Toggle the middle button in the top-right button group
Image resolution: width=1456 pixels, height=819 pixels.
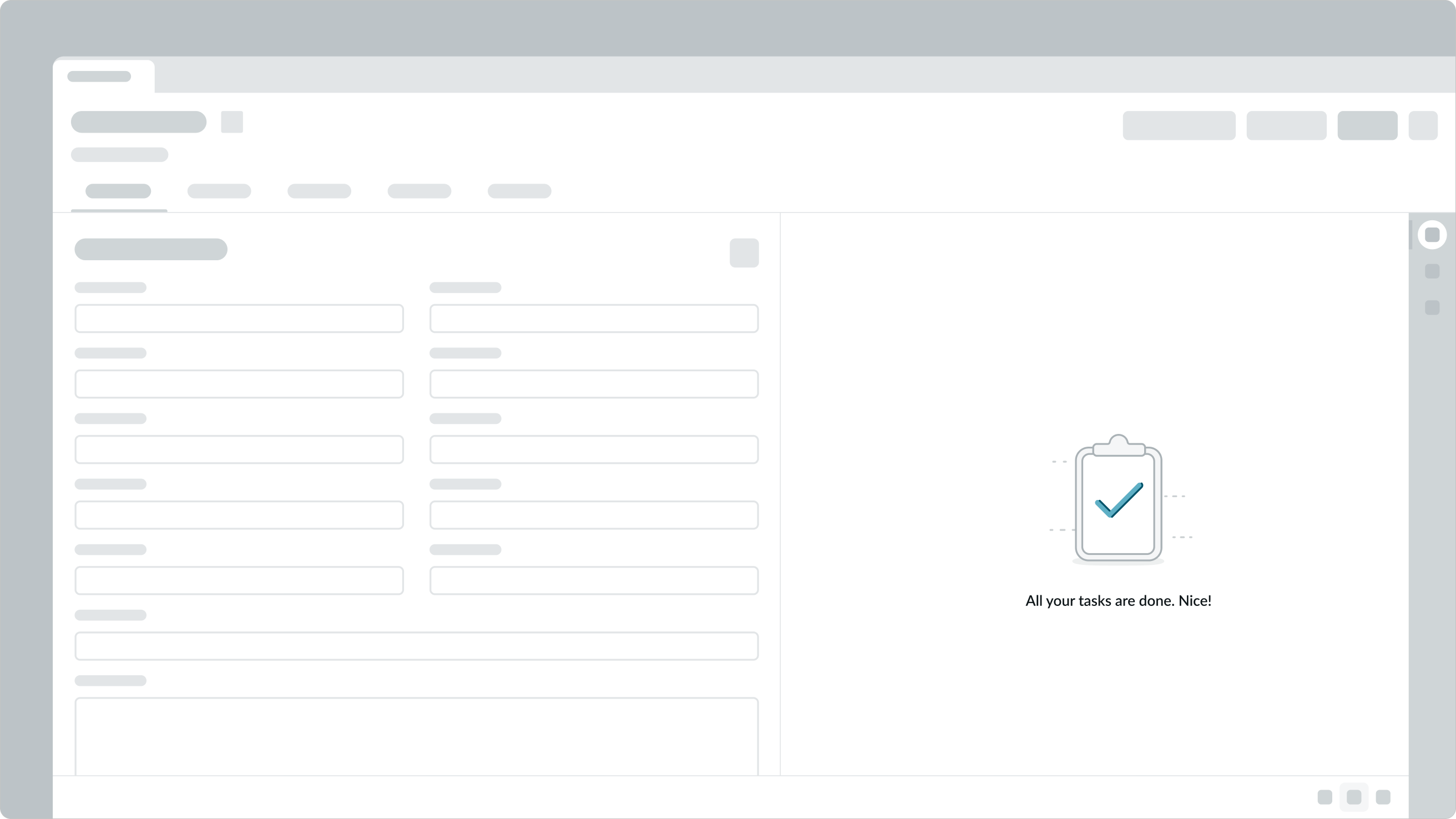point(1286,125)
